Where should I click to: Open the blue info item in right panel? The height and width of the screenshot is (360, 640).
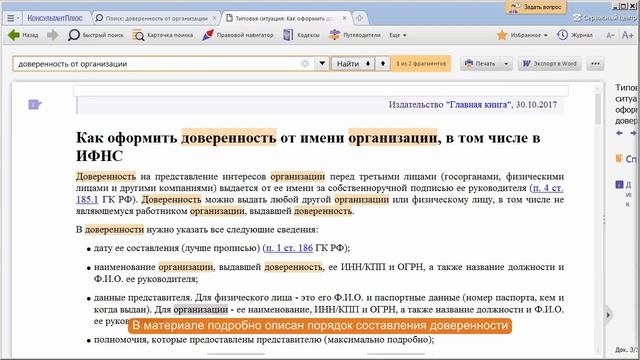tap(620, 185)
